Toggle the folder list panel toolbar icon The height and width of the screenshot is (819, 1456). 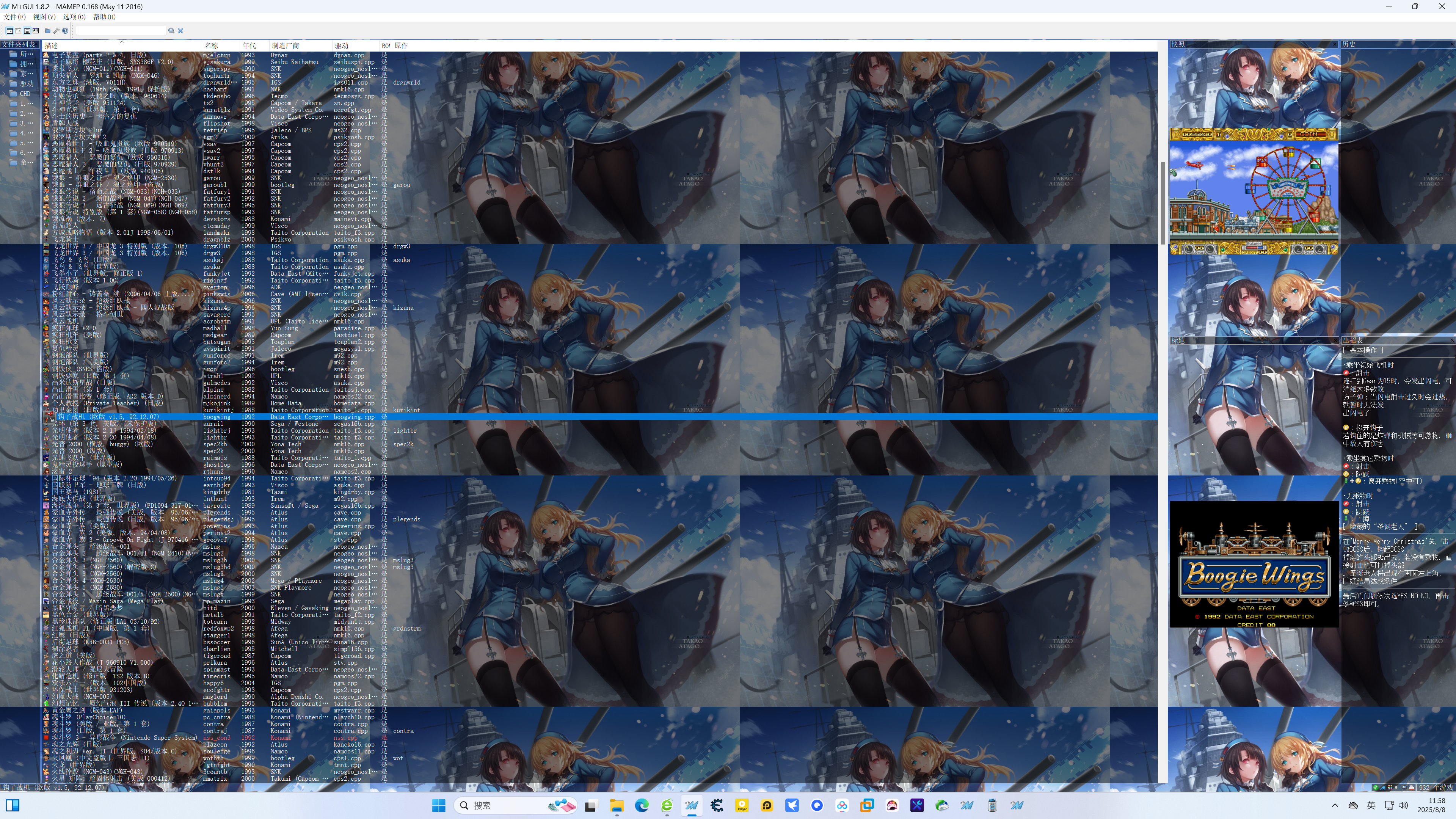click(9, 30)
